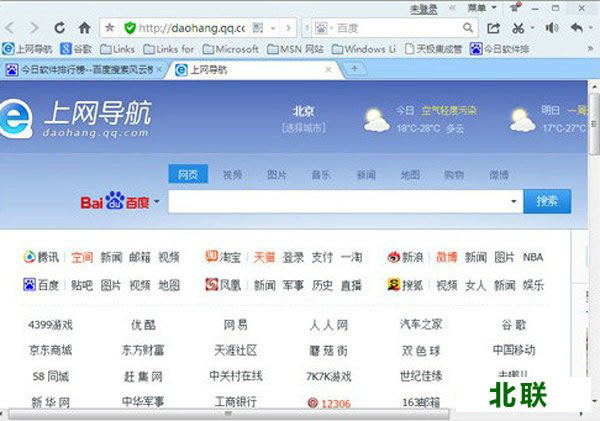Image resolution: width=600 pixels, height=421 pixels.
Task: Open the 优酷 link
Action: (x=143, y=325)
